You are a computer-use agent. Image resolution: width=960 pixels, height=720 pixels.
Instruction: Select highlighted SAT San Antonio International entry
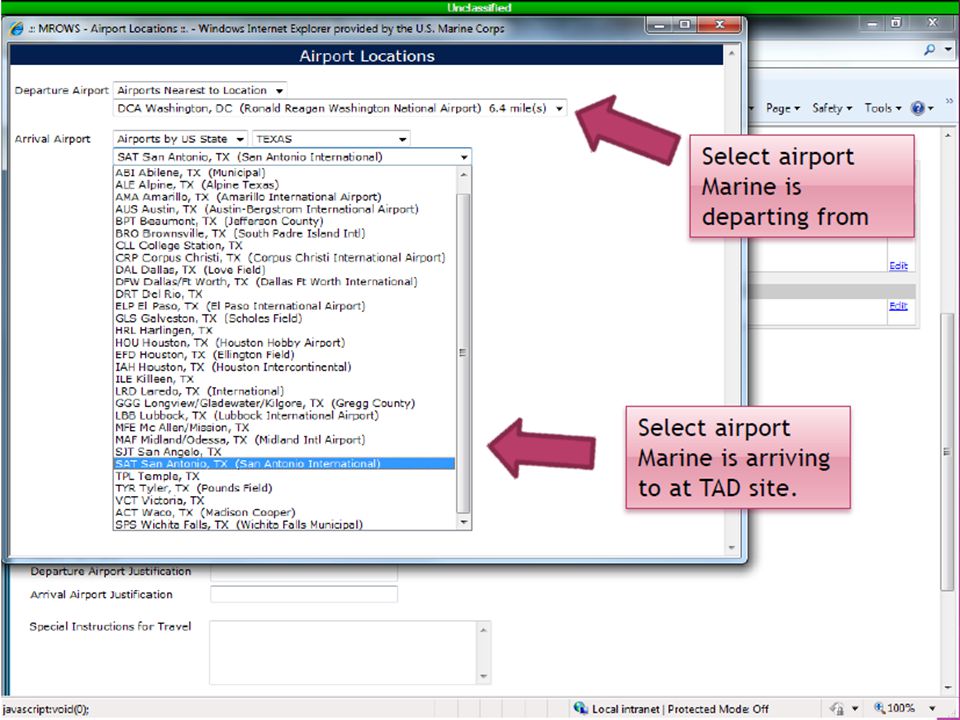tap(285, 464)
